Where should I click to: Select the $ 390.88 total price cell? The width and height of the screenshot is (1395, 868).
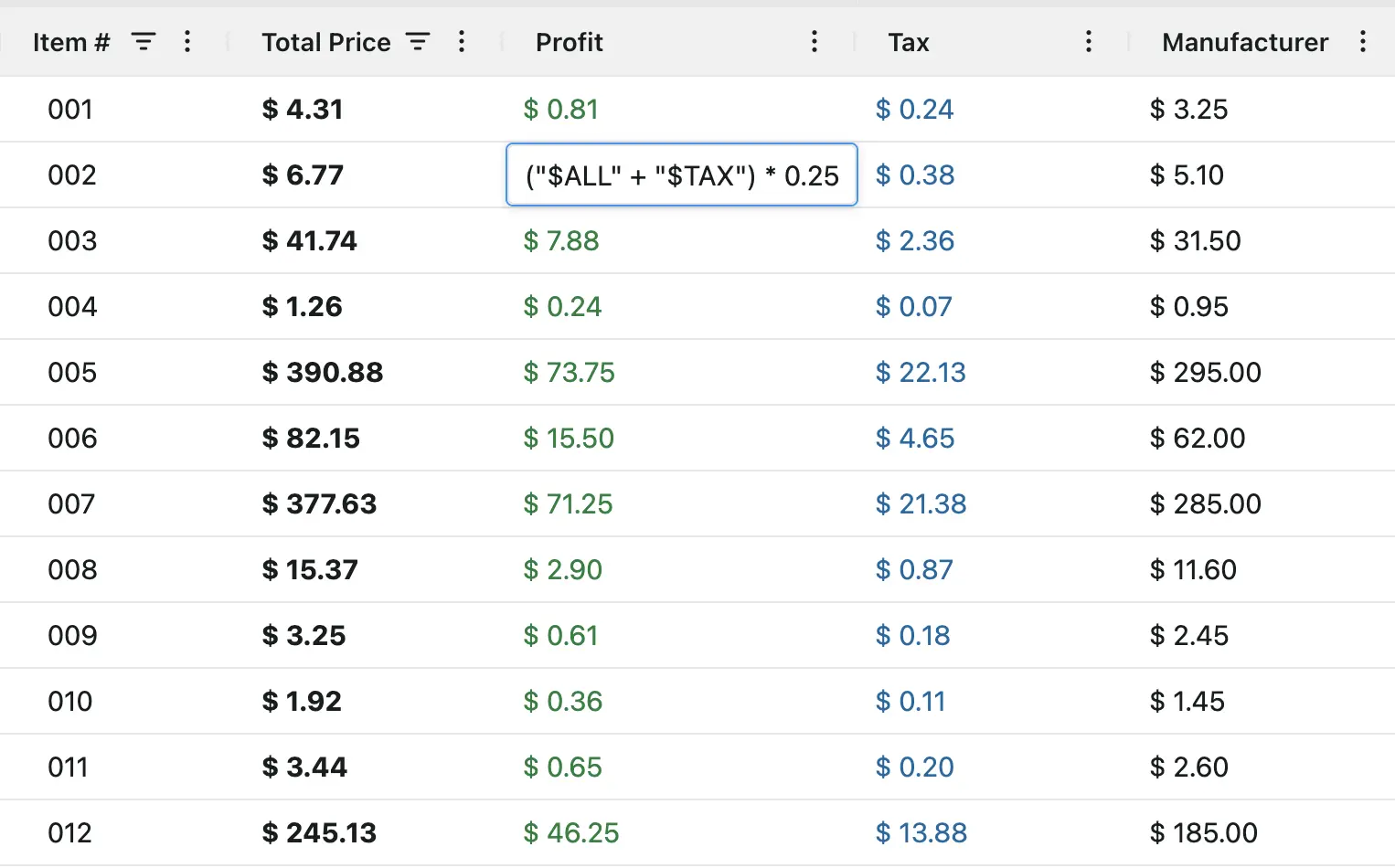322,373
